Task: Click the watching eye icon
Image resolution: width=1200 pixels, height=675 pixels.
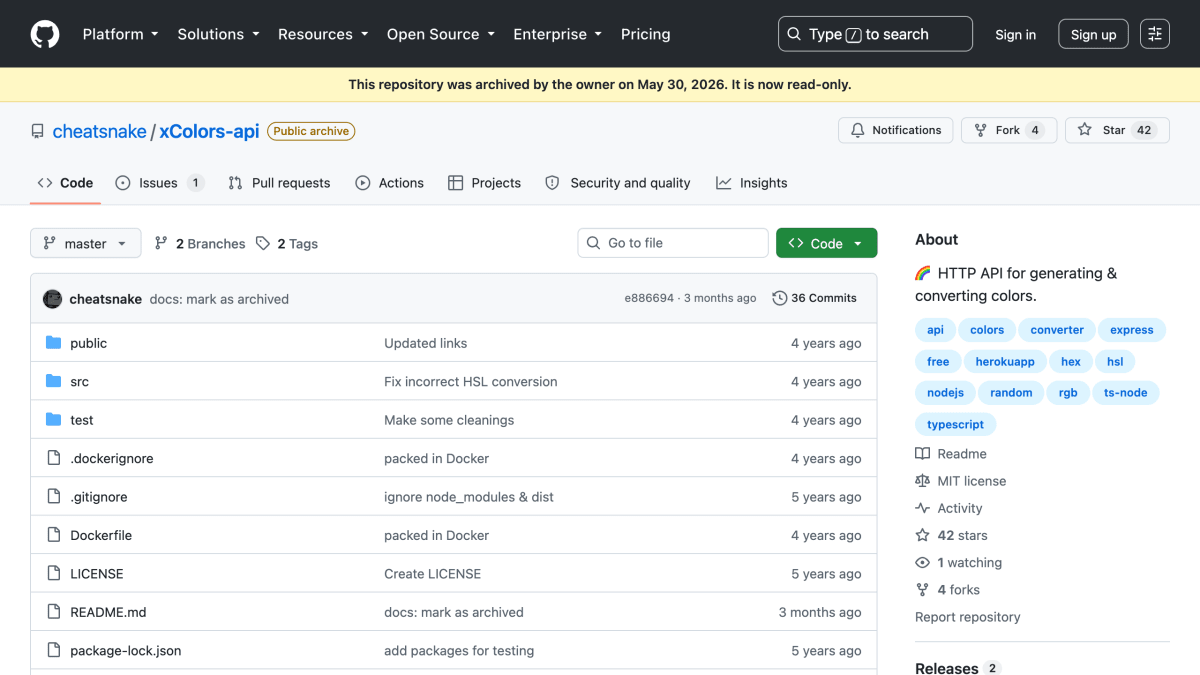Action: (922, 563)
